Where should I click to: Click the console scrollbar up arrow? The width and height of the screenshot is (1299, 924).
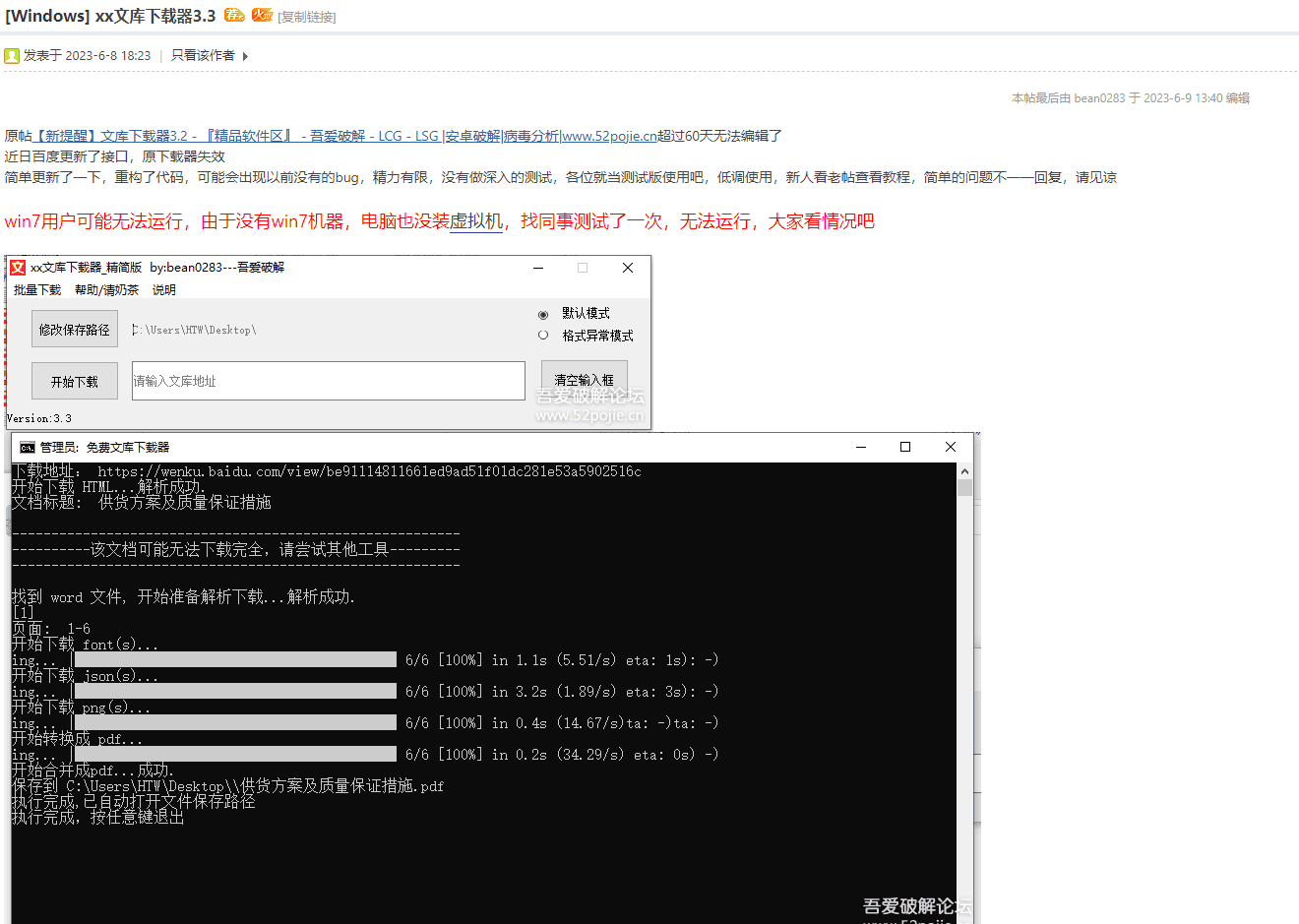pyautogui.click(x=964, y=471)
